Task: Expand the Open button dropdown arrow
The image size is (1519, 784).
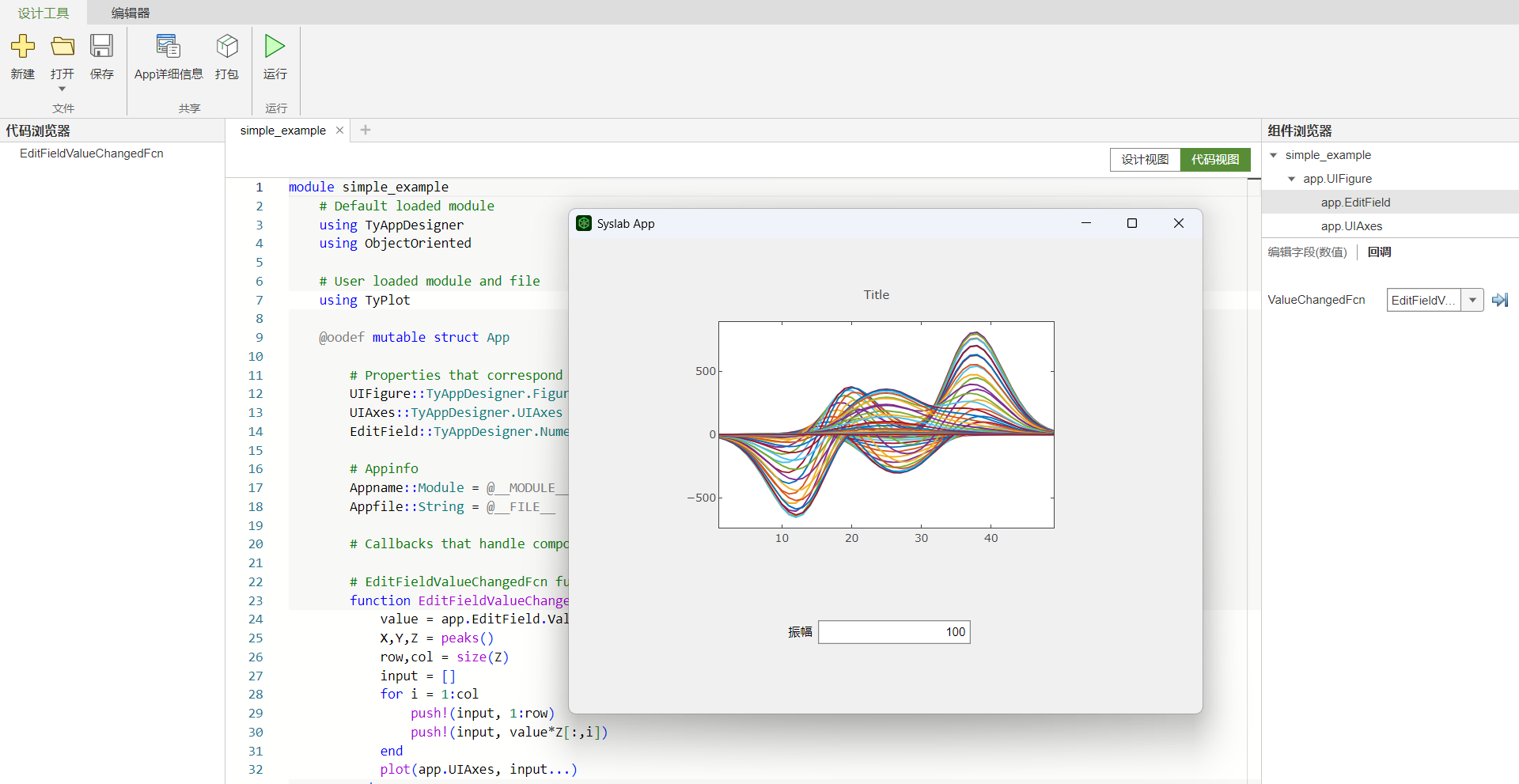Action: 62,89
